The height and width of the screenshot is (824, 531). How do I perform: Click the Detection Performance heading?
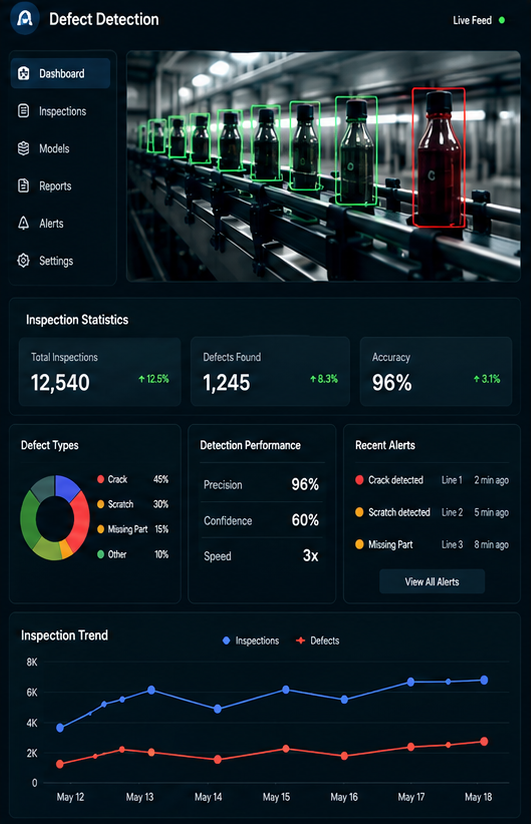pyautogui.click(x=250, y=445)
